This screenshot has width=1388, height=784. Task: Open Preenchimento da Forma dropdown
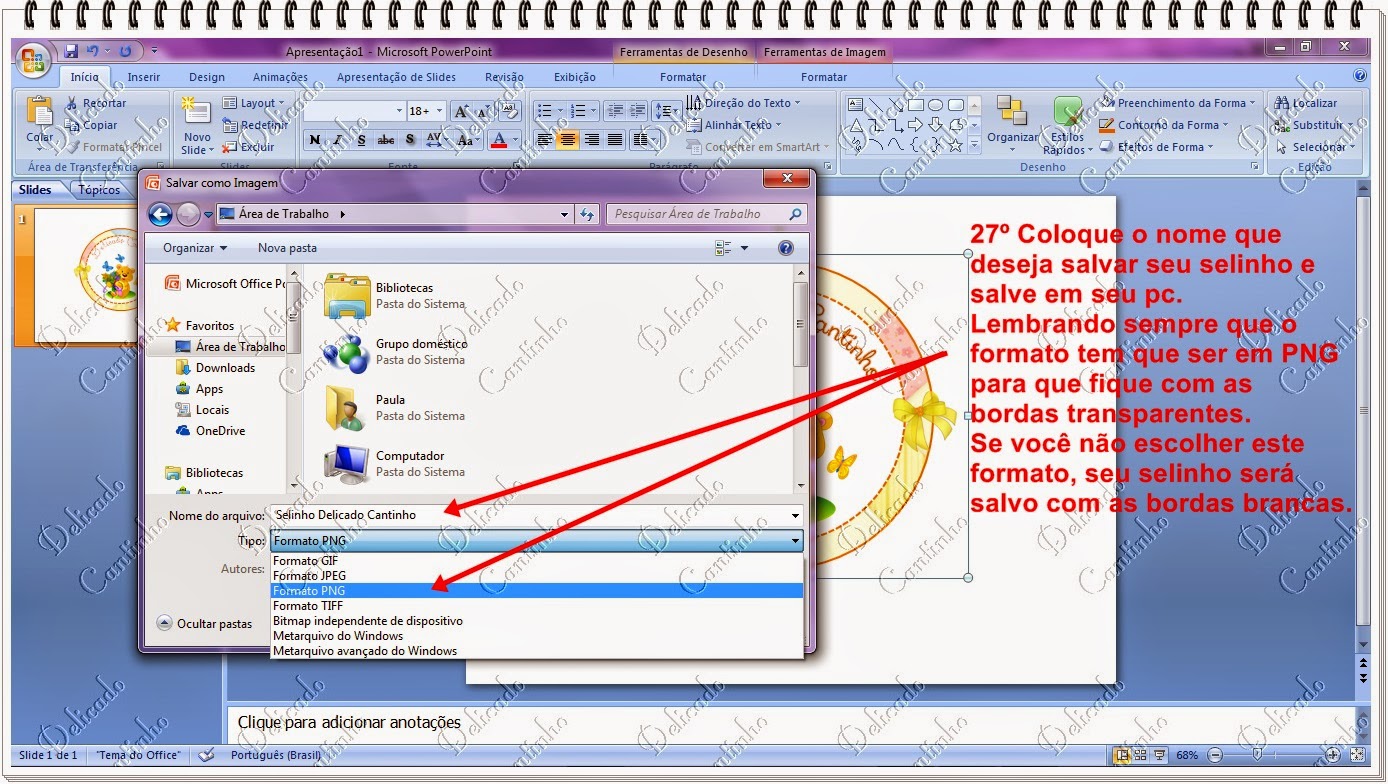[x=1177, y=103]
